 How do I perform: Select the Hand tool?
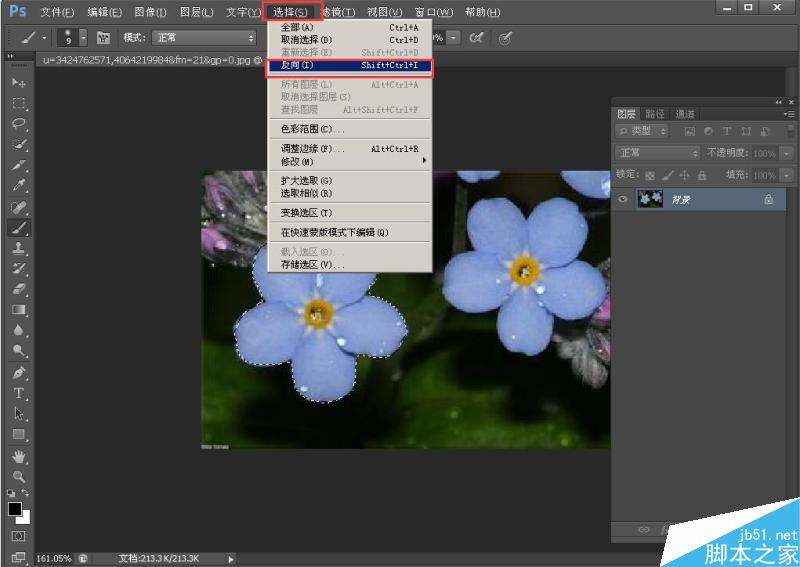click(x=18, y=456)
